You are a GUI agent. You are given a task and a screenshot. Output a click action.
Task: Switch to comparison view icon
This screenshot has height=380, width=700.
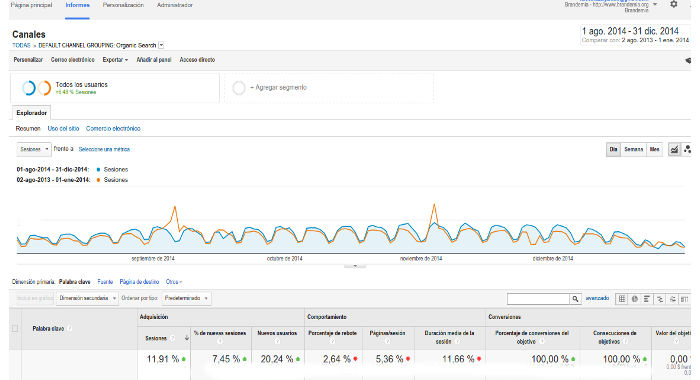[659, 299]
